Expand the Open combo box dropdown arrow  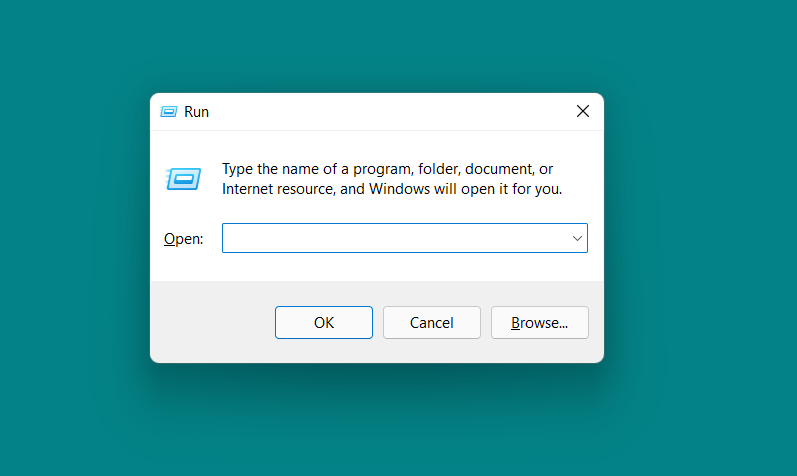point(577,238)
